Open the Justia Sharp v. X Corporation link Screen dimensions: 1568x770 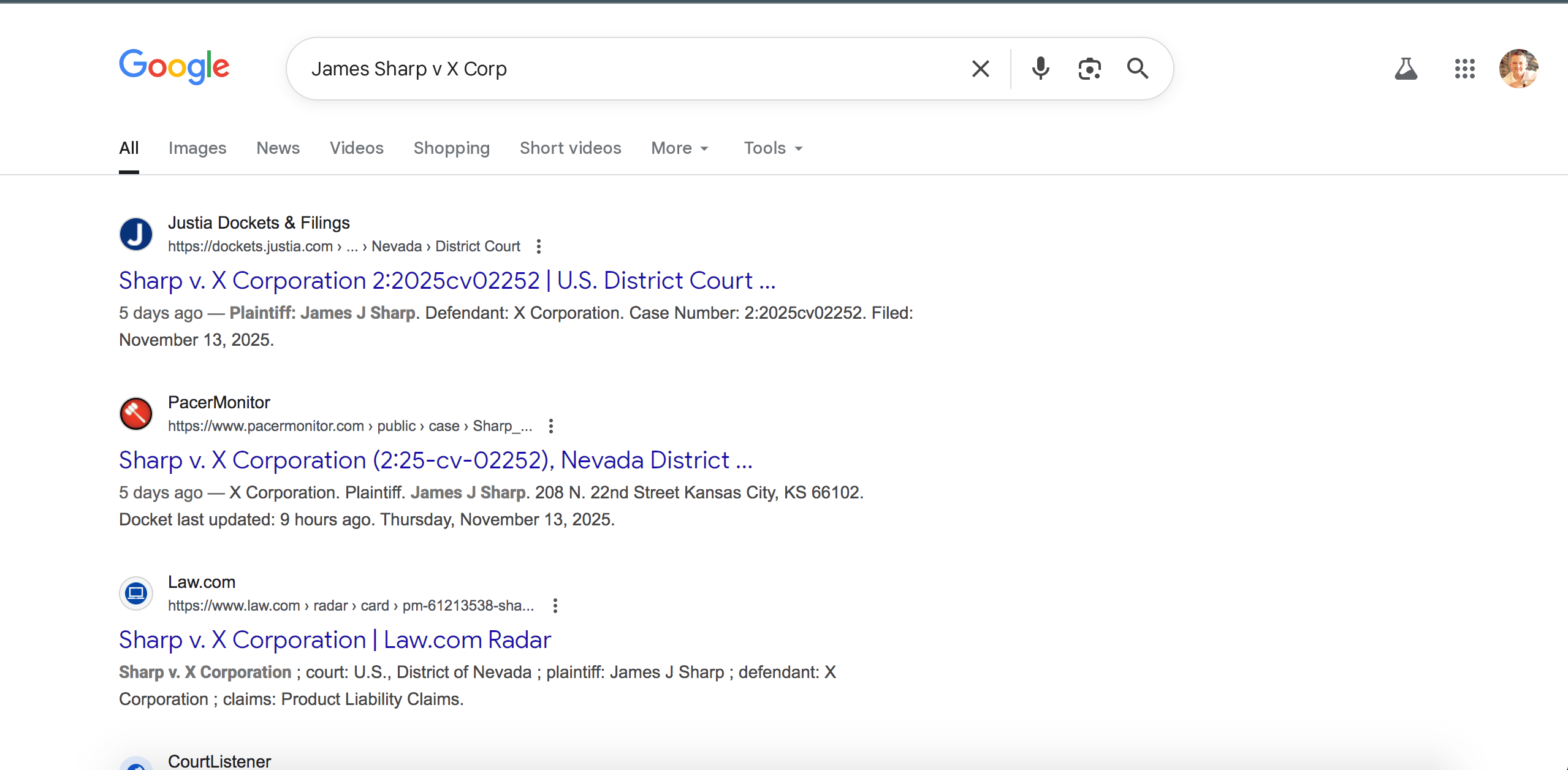click(447, 281)
